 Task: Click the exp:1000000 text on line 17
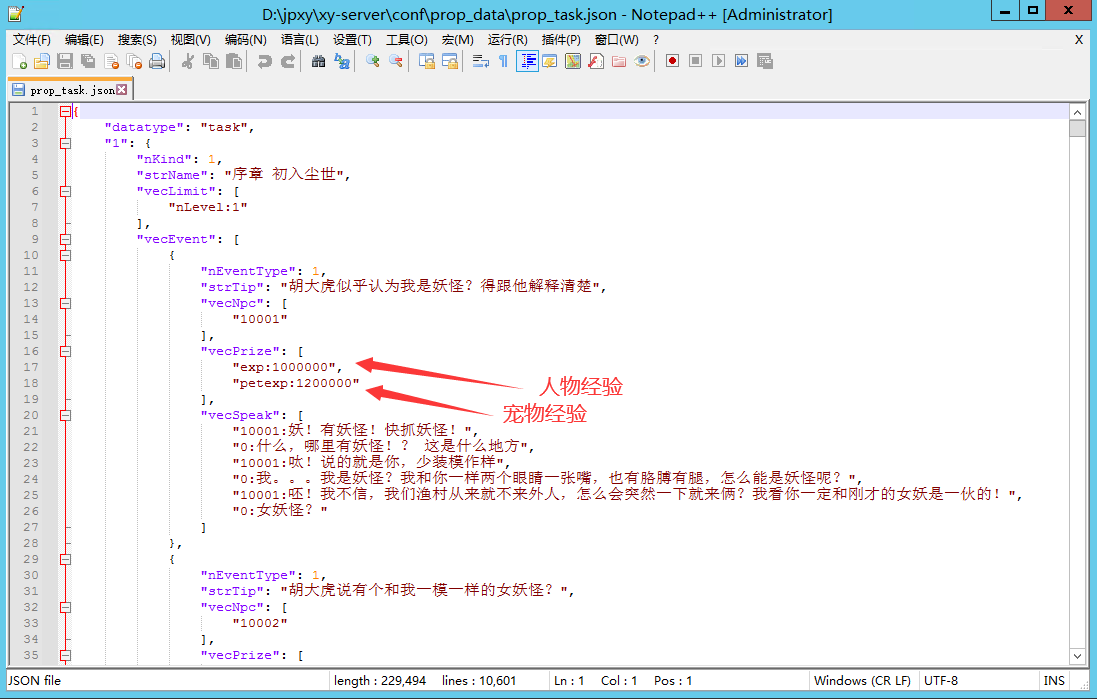point(286,367)
